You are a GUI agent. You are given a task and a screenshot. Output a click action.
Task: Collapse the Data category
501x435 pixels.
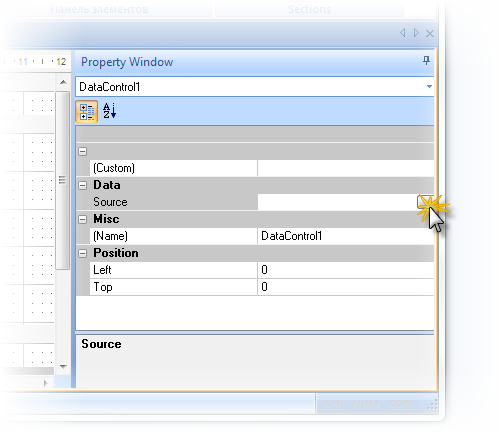click(x=83, y=185)
